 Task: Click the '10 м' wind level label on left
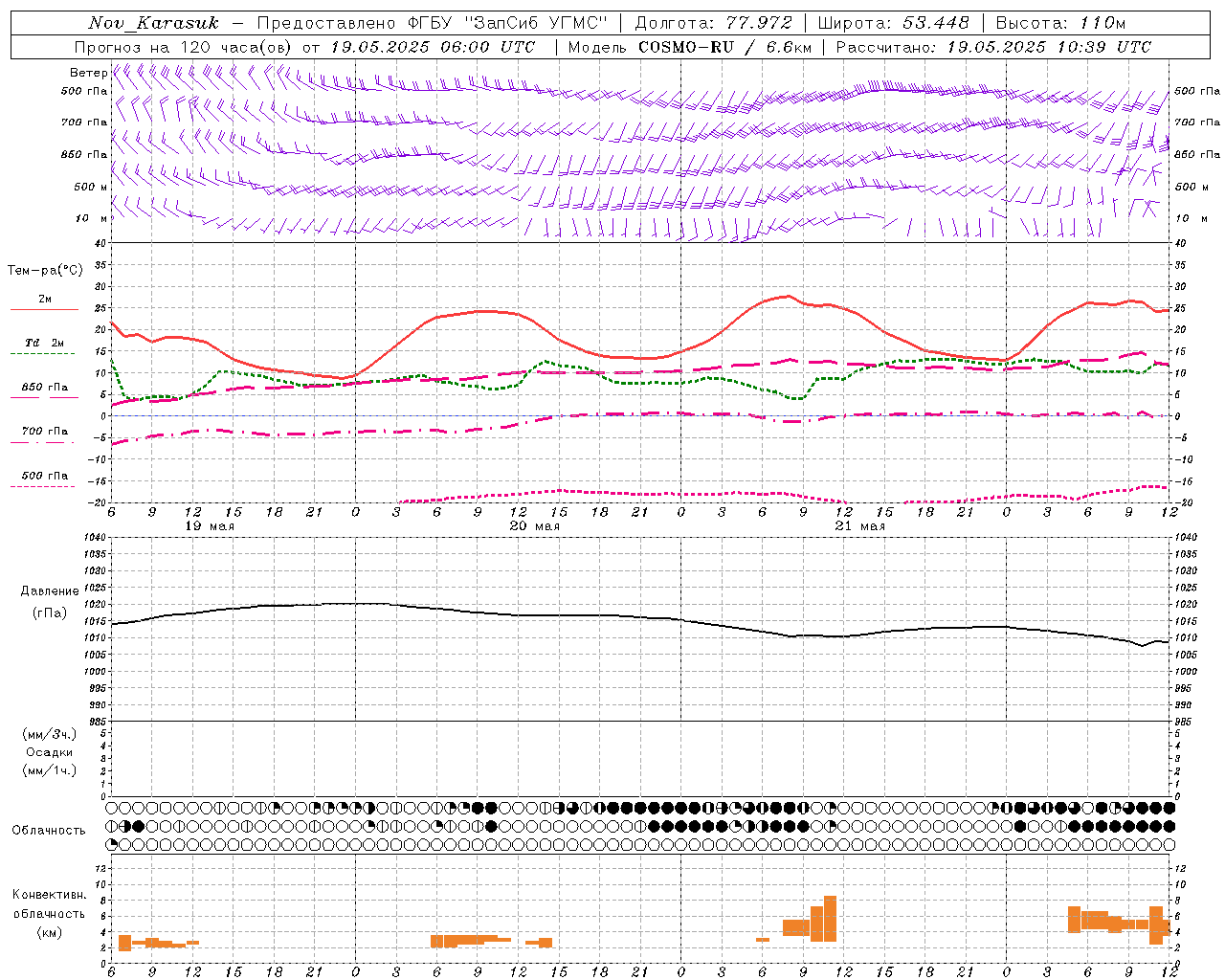tap(91, 218)
